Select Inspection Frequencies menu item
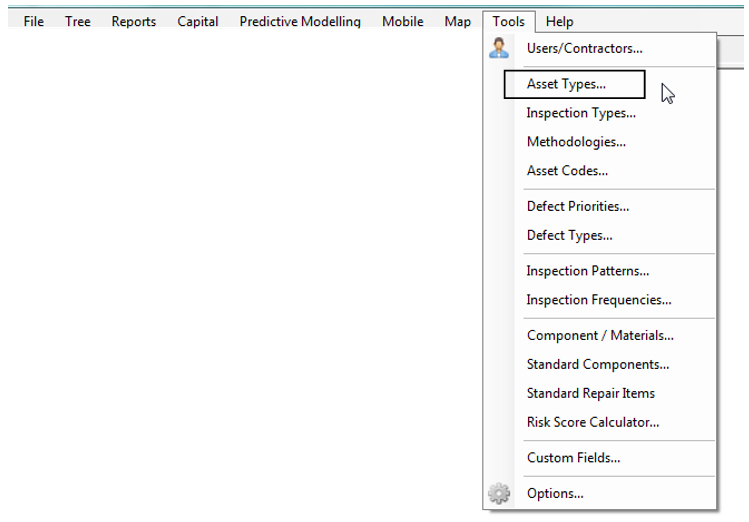 tap(599, 300)
